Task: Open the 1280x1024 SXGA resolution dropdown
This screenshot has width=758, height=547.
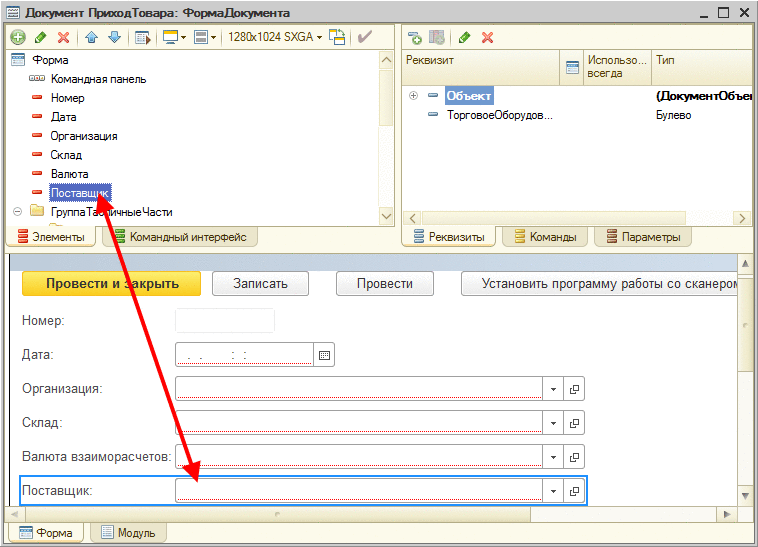Action: pyautogui.click(x=275, y=37)
